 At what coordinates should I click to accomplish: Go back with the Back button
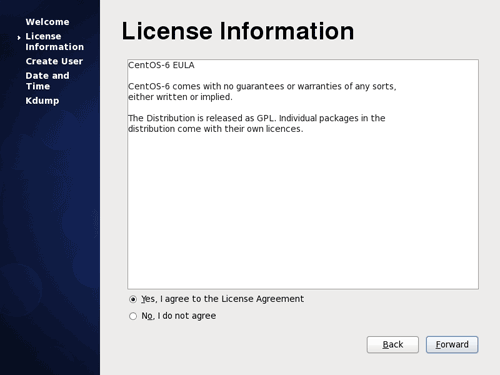point(393,344)
